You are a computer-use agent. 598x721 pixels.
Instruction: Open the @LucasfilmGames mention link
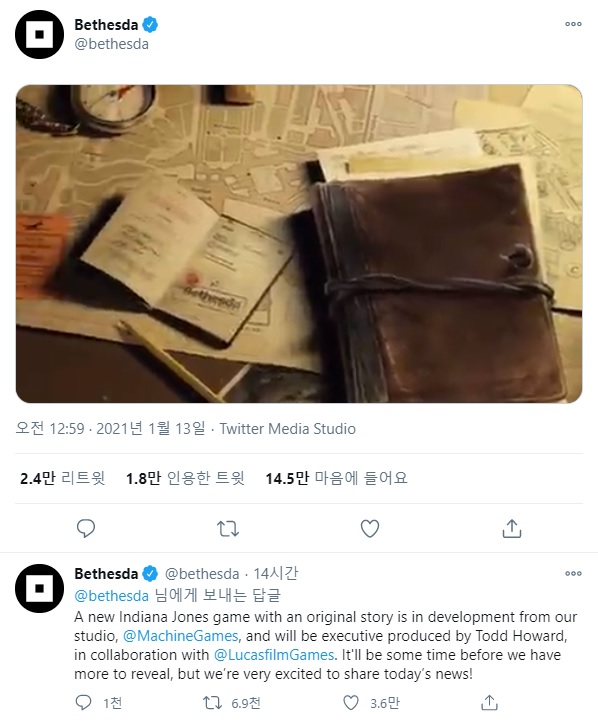pyautogui.click(x=274, y=655)
